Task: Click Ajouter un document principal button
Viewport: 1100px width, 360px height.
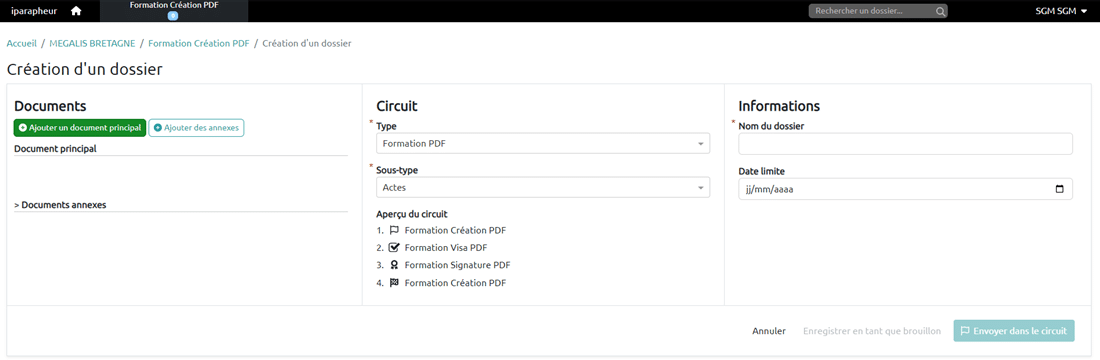Action: [80, 128]
